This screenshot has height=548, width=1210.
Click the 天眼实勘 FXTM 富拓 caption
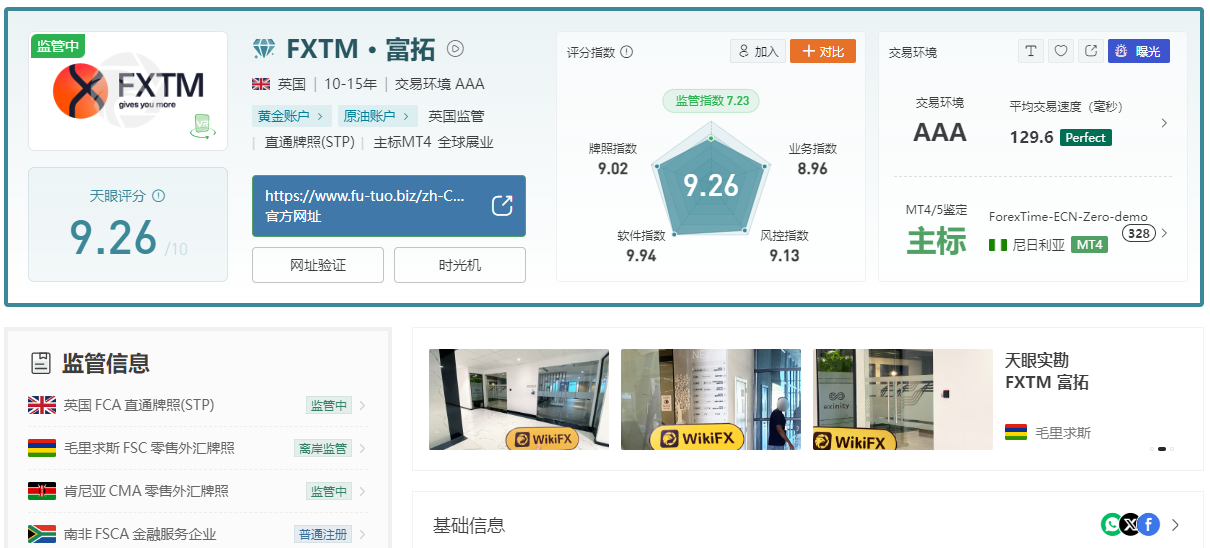coord(1047,371)
